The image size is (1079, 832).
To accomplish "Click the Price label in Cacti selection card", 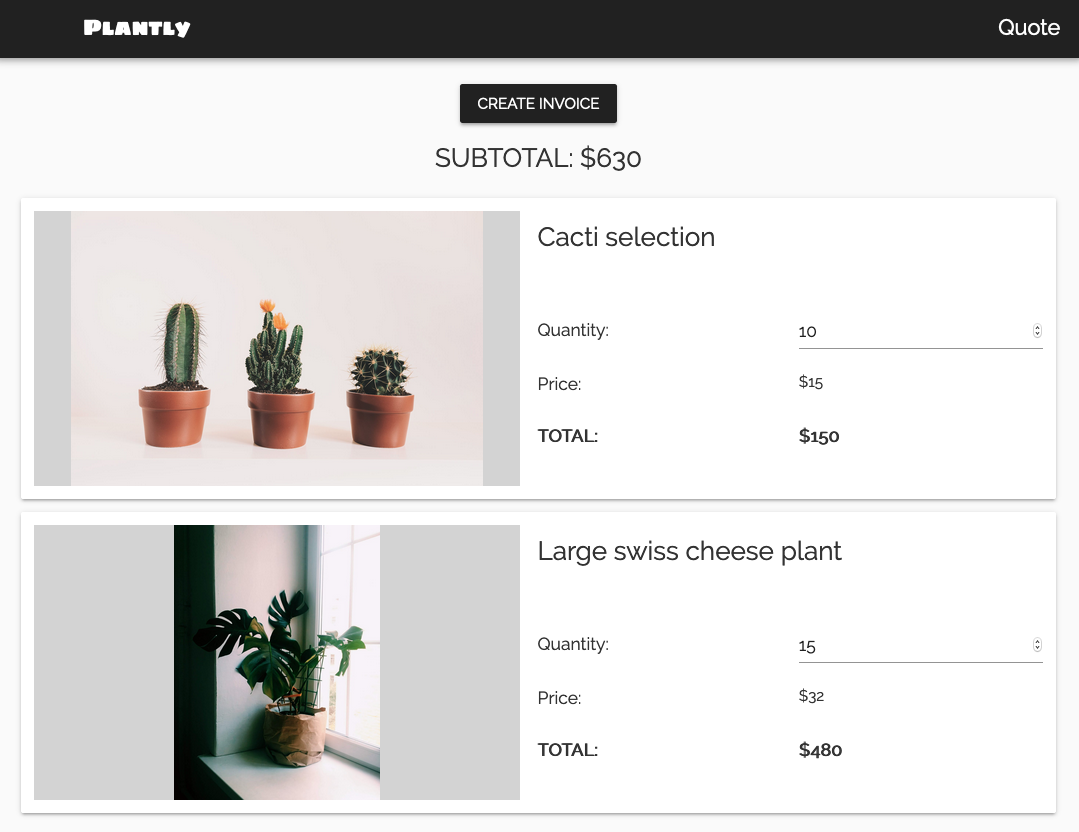I will (x=559, y=384).
